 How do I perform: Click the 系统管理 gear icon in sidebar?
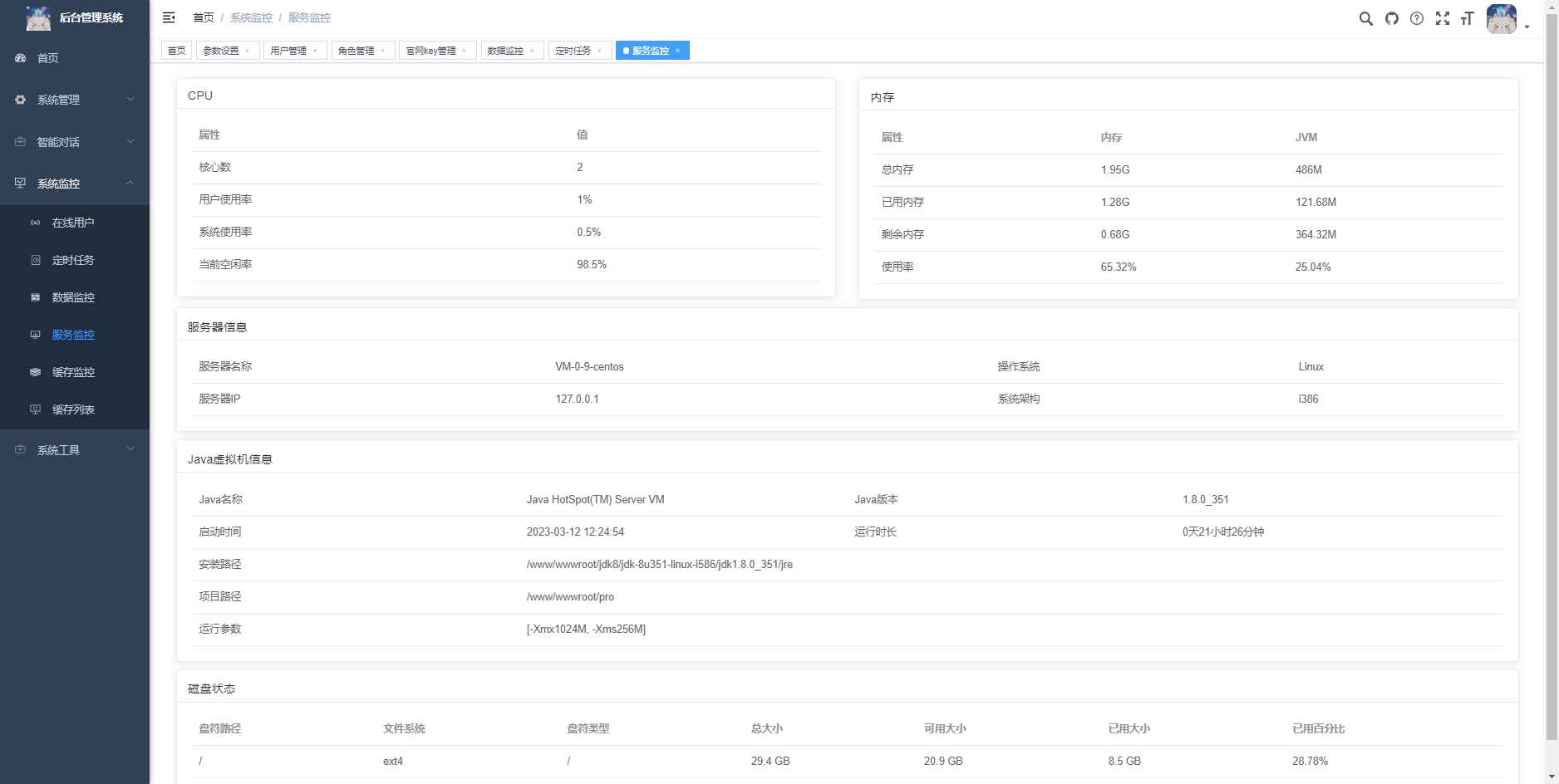pyautogui.click(x=20, y=100)
